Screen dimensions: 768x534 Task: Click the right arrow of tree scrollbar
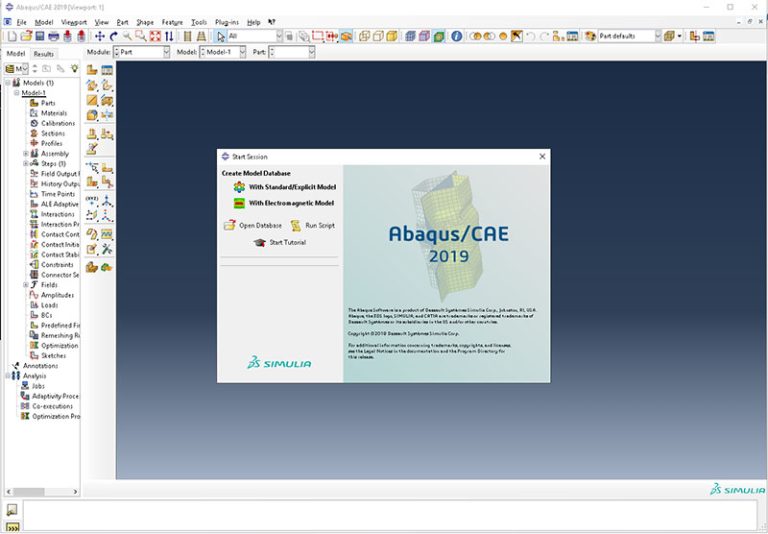tap(75, 491)
